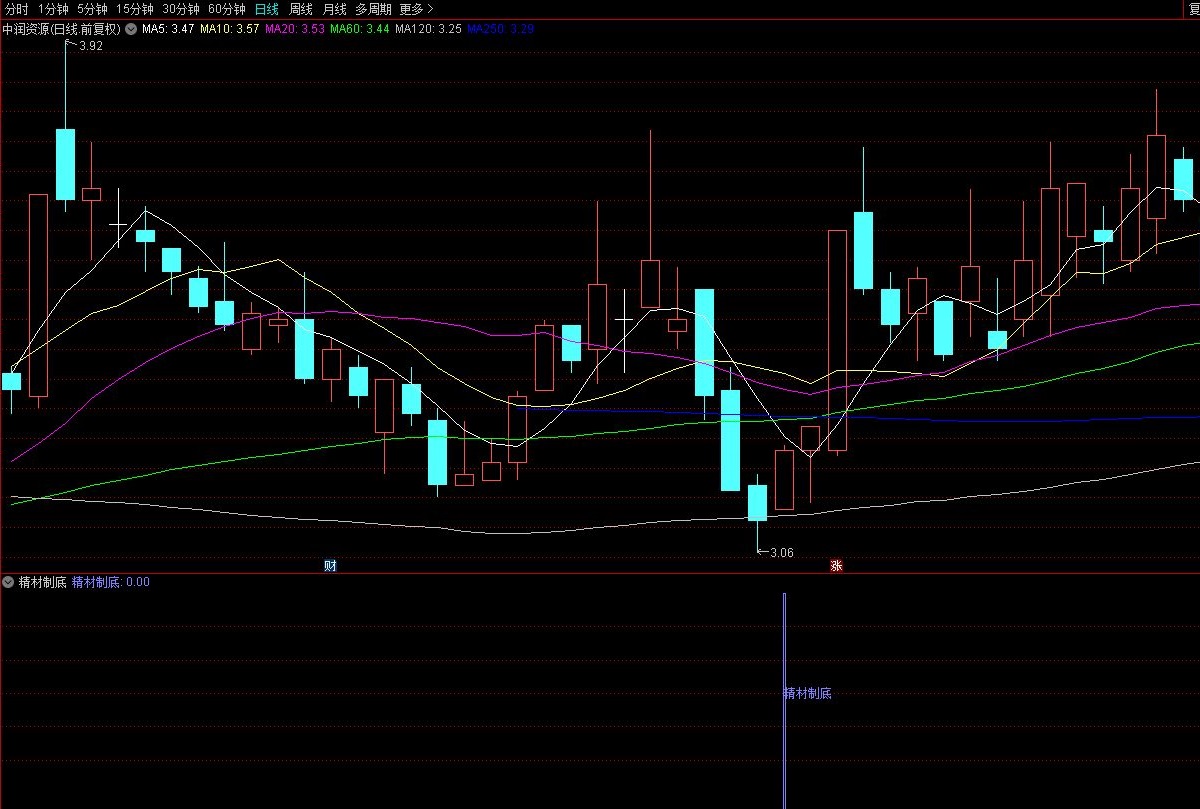Select the 日线 daily chart tab

click(267, 9)
